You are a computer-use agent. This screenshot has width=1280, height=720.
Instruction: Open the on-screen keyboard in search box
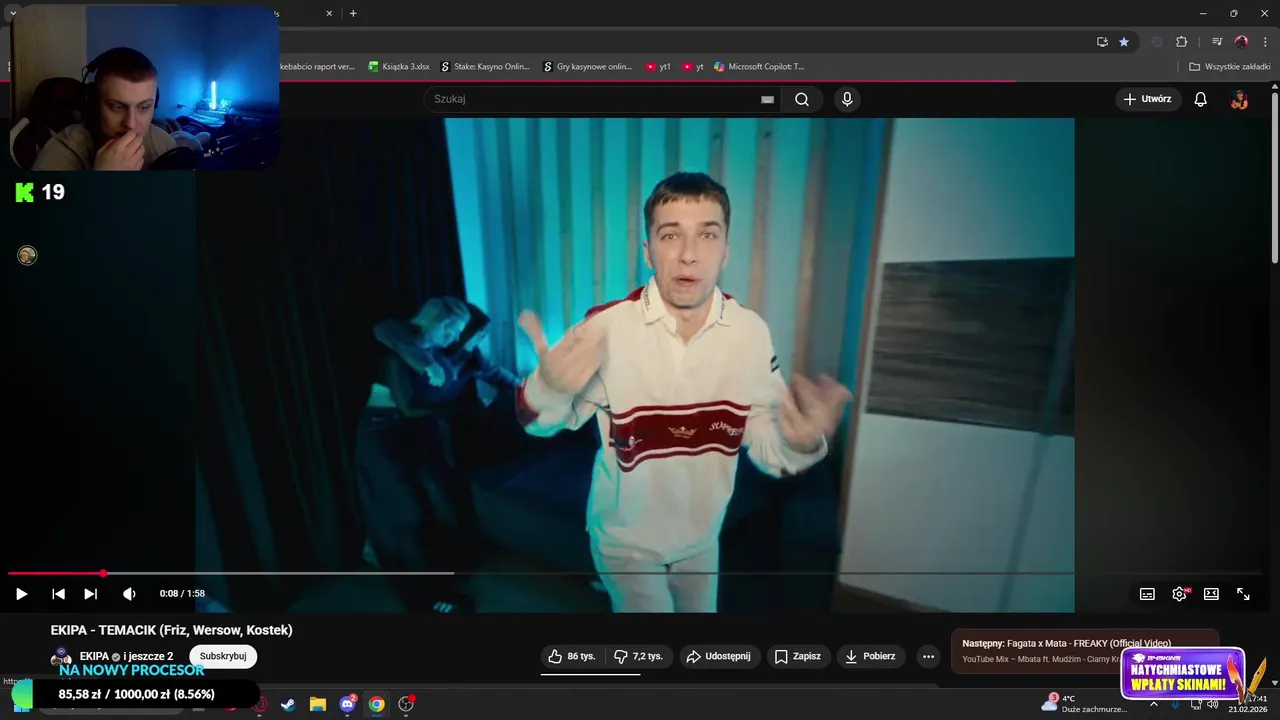(767, 99)
